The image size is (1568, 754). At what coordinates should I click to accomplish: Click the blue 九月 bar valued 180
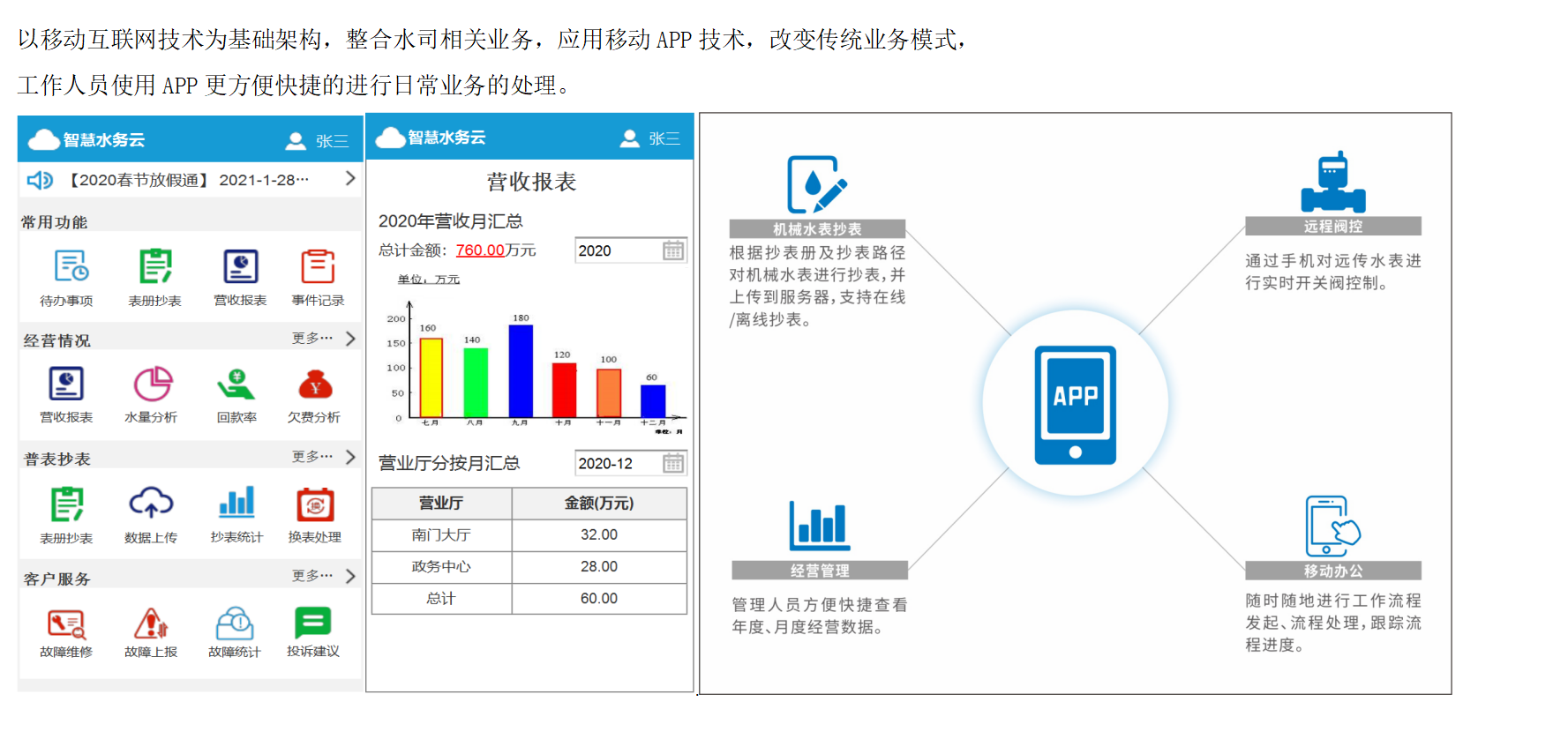521,371
